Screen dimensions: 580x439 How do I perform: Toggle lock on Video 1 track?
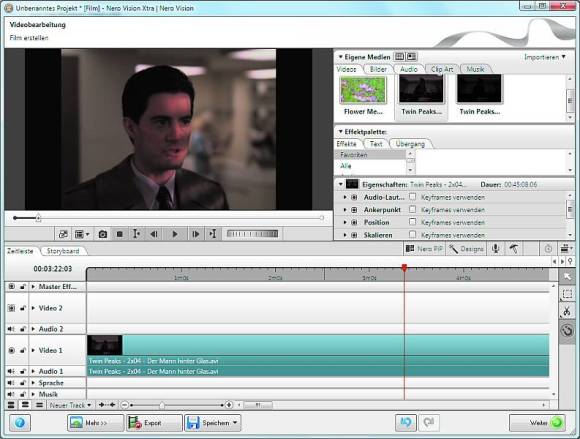pos(23,350)
